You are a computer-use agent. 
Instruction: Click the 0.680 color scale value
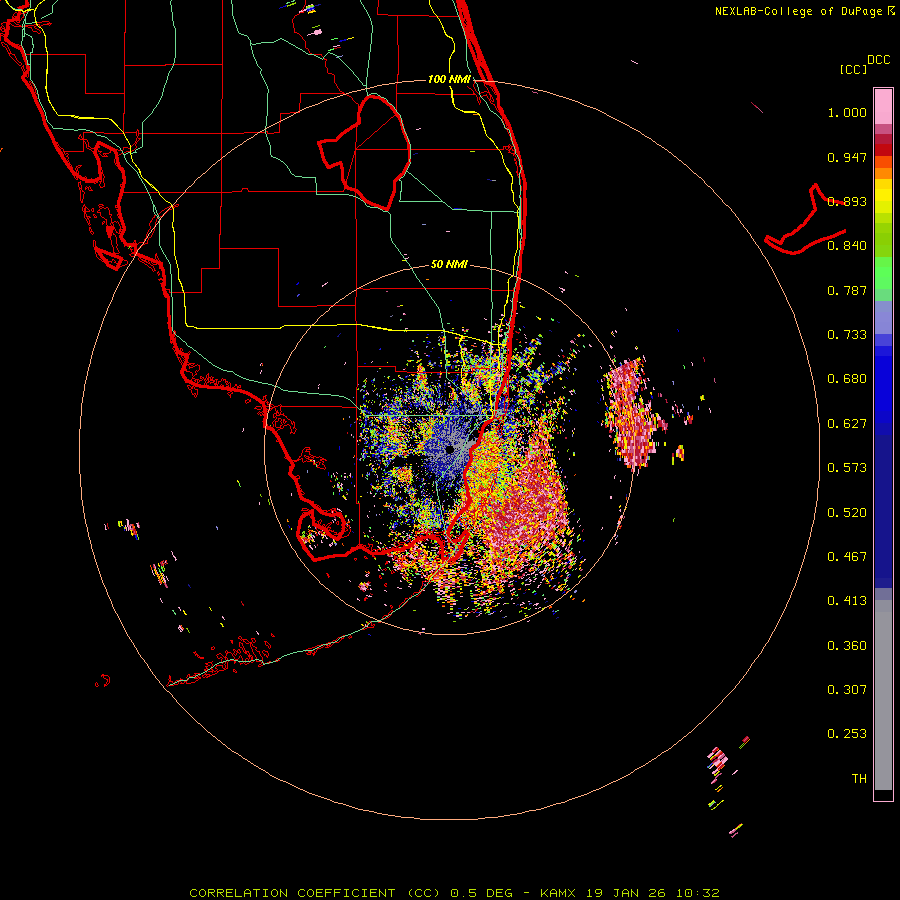coord(847,379)
